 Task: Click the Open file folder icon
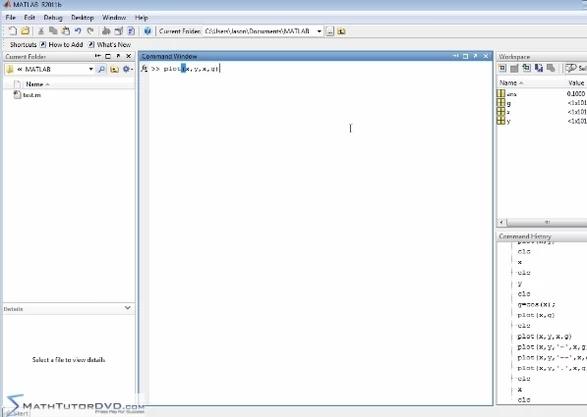(25, 31)
